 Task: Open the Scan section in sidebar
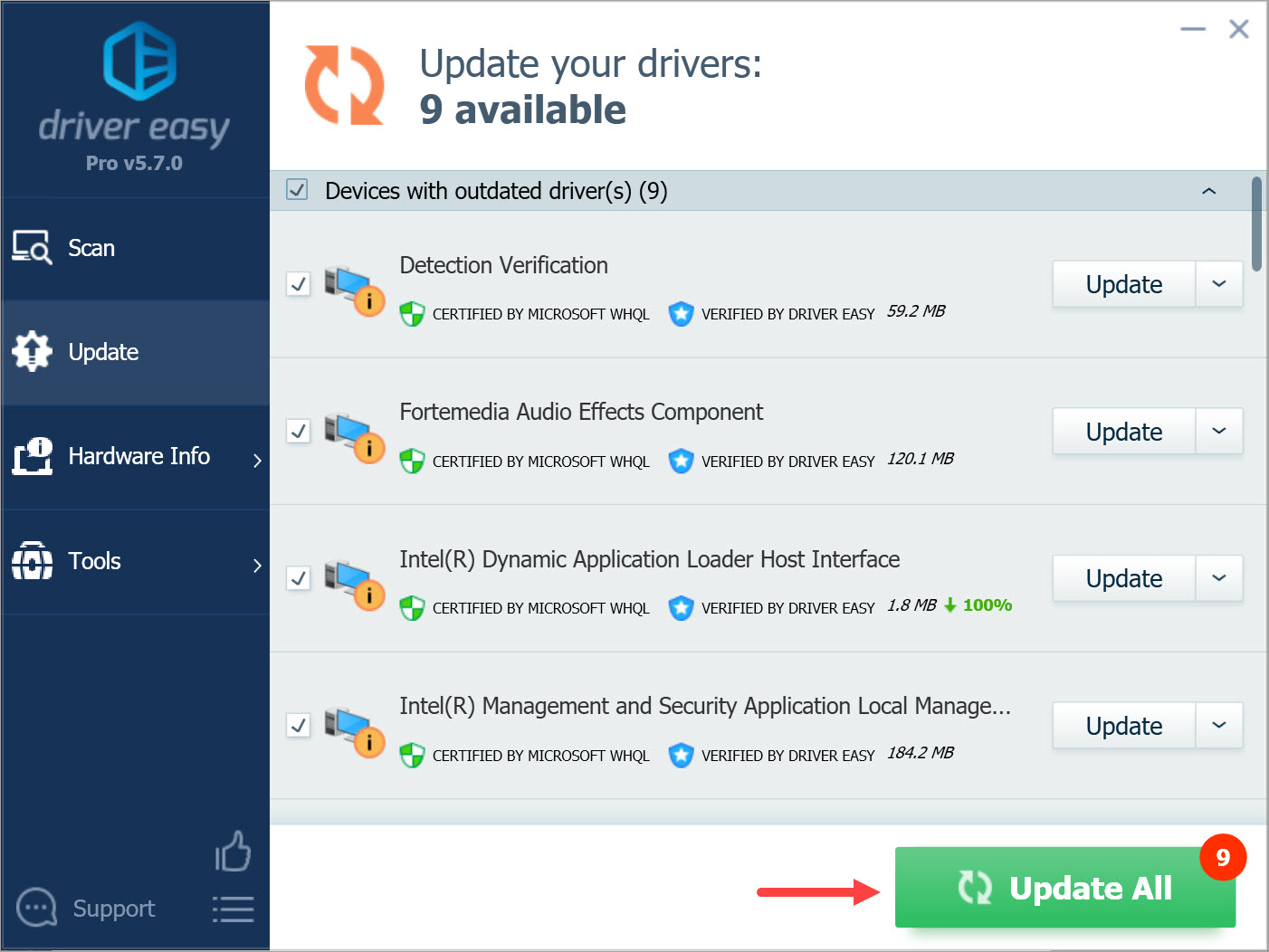(91, 248)
